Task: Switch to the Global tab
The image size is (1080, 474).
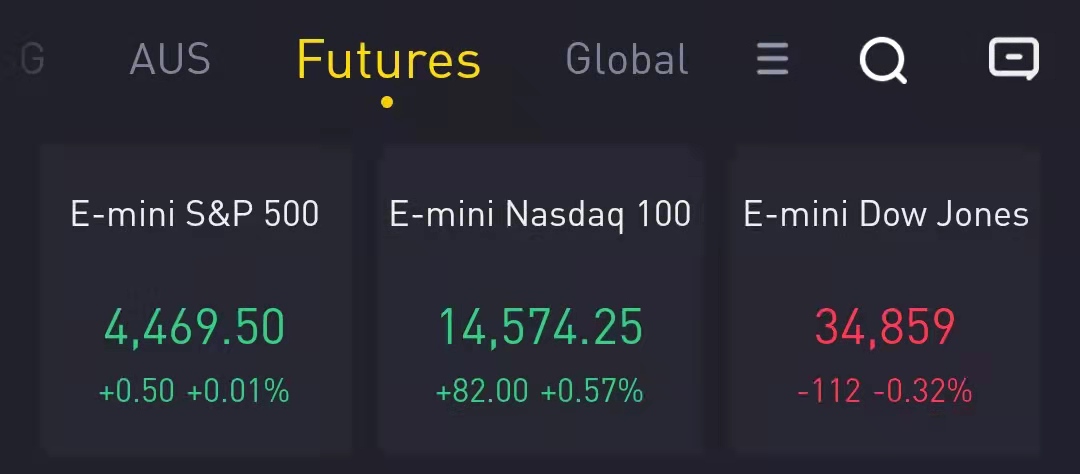Action: click(627, 59)
